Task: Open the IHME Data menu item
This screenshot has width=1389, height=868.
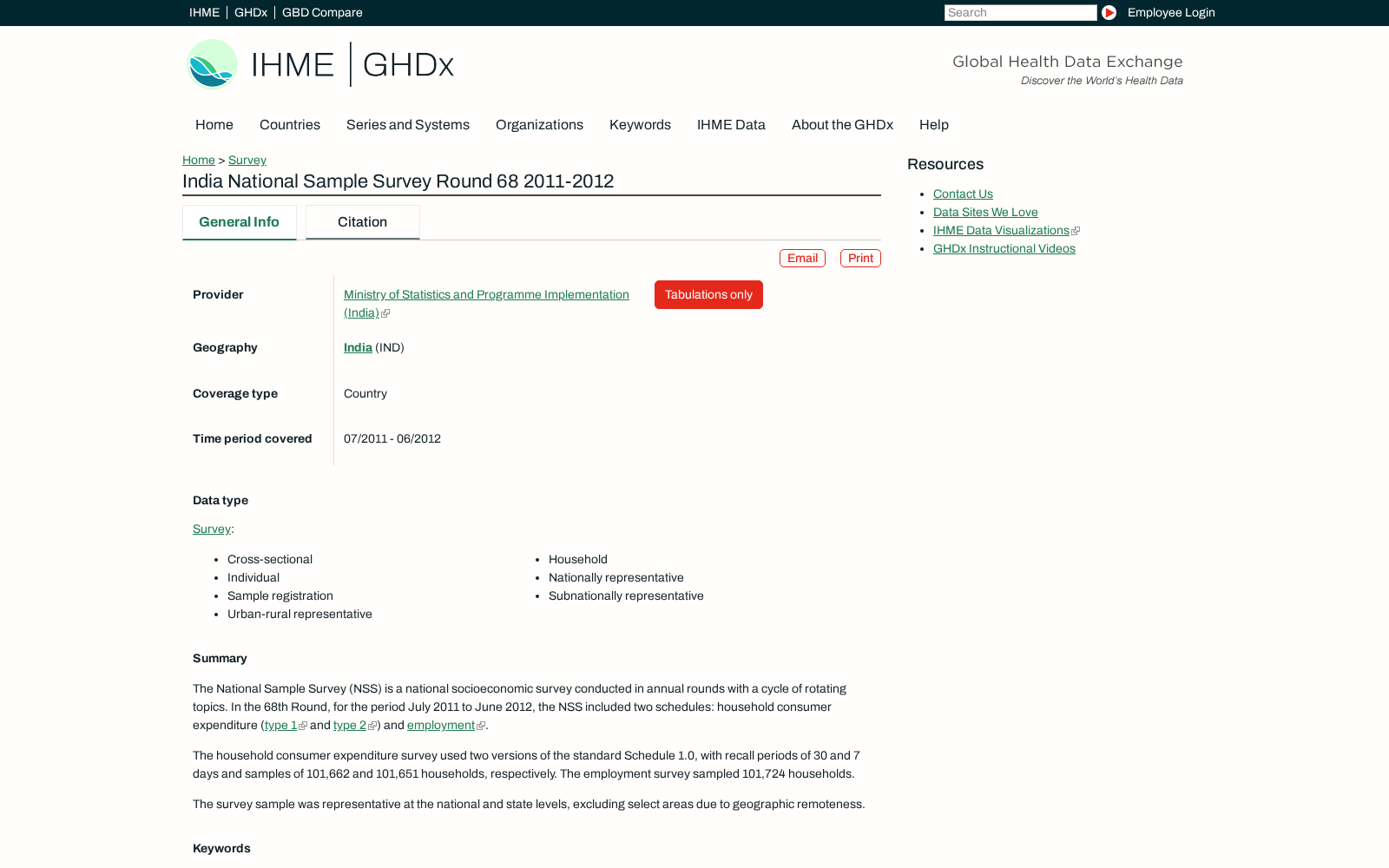Action: pyautogui.click(x=731, y=124)
